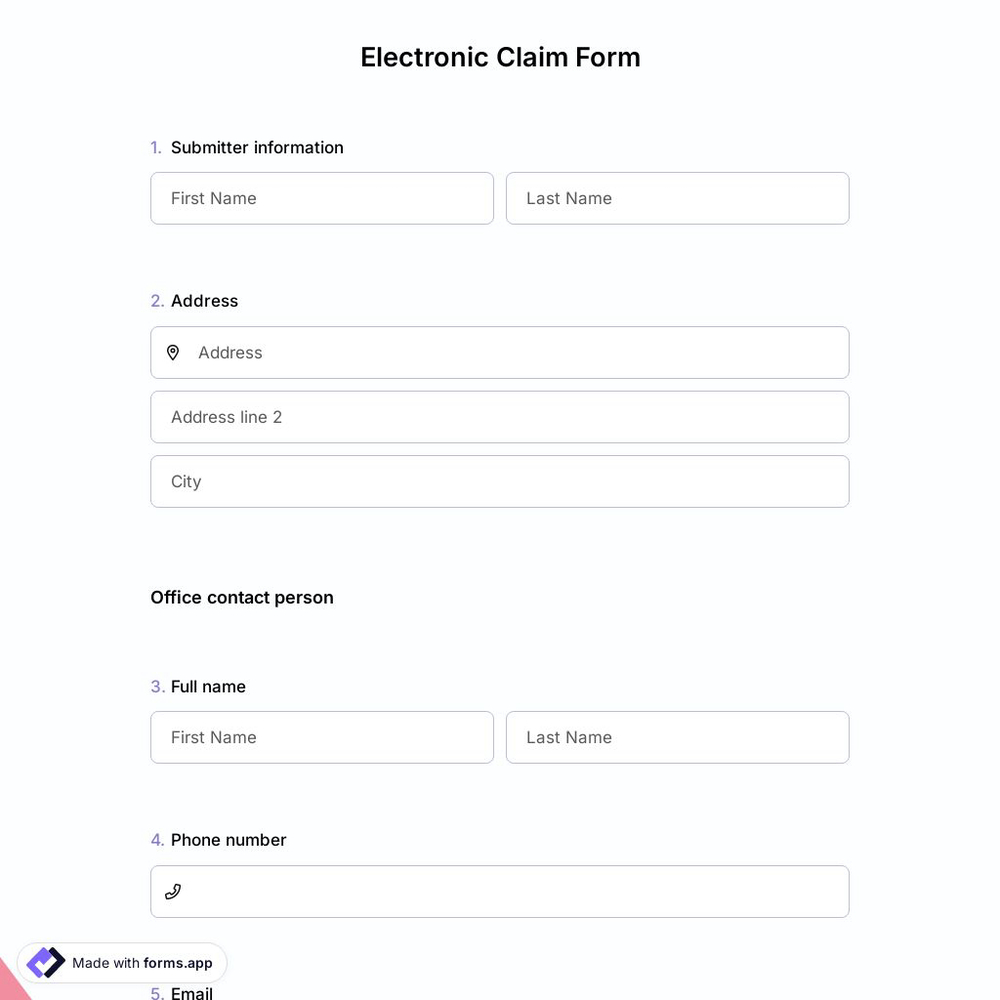The image size is (1000, 1000).
Task: Click the Last Name field under Full name
Action: (x=677, y=737)
